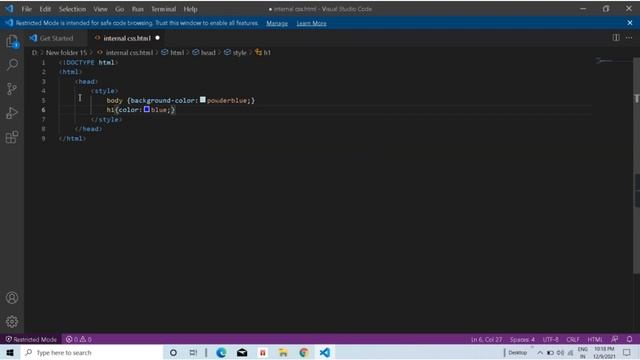The width and height of the screenshot is (640, 360).
Task: Click the Manage link in banner
Action: [x=277, y=23]
